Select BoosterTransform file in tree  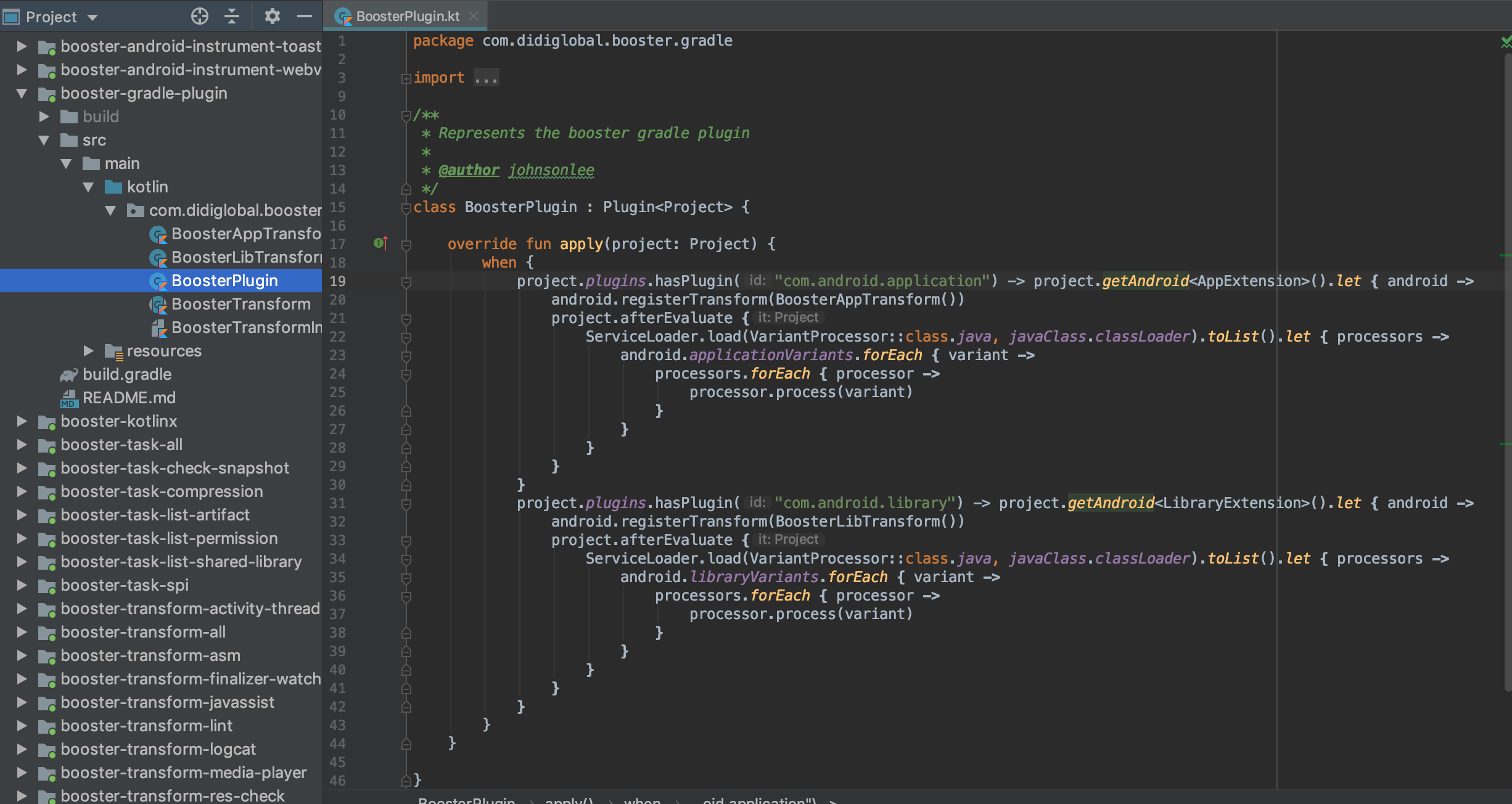coord(240,304)
